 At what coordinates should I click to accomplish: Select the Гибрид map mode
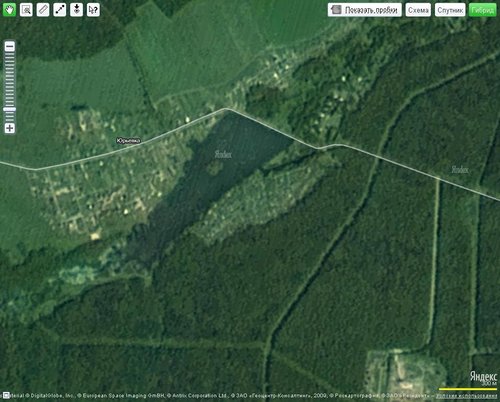tap(483, 10)
